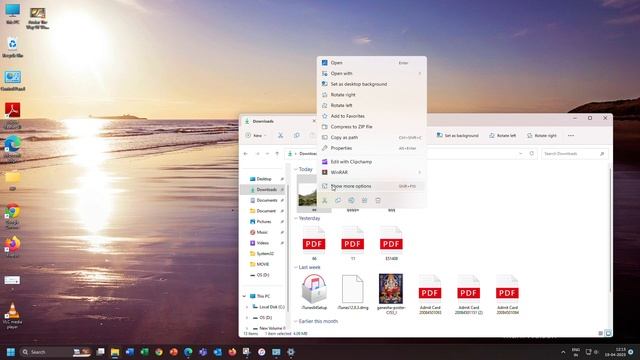Viewport: 640px width, 360px height.
Task: Choose Edit with Clipchamp
Action: point(371,162)
